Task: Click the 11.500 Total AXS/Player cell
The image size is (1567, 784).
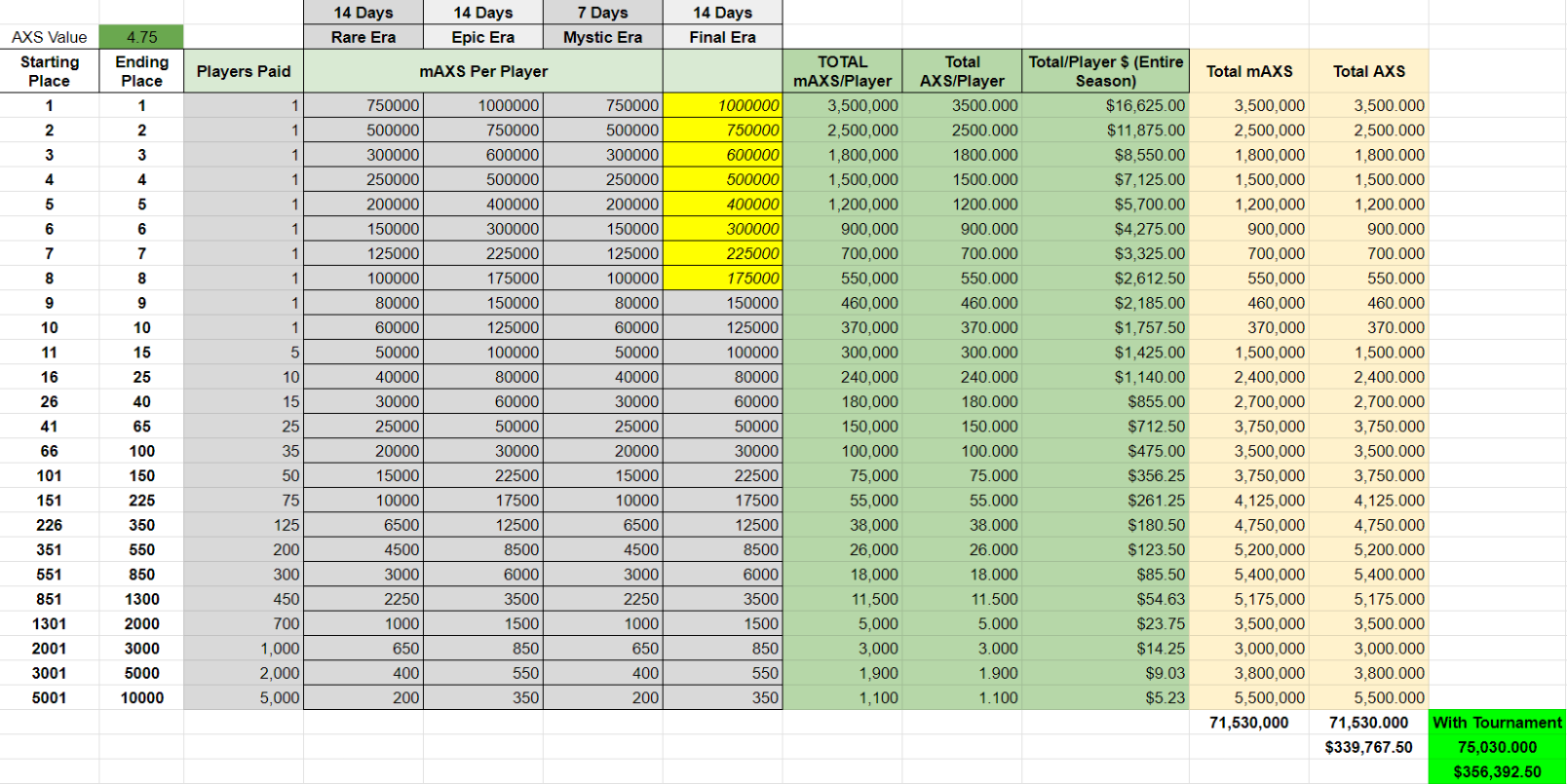Action: (x=962, y=599)
